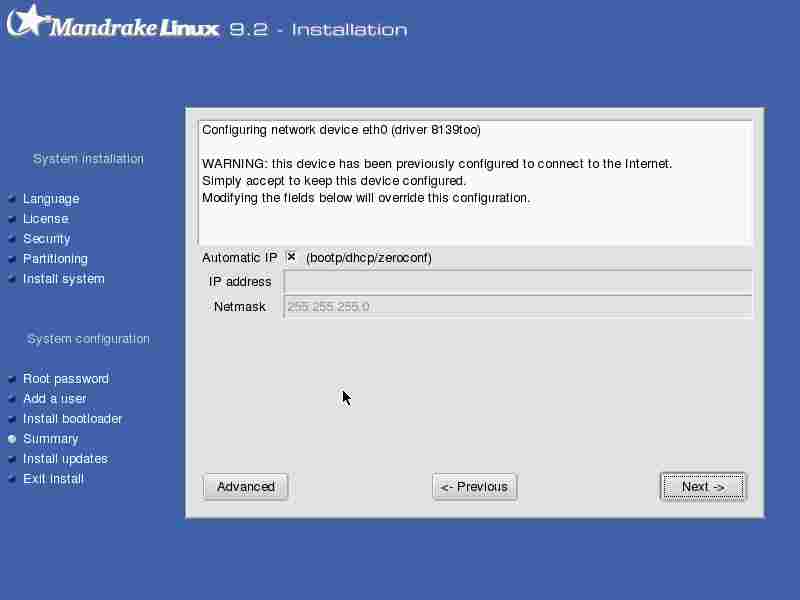Click the bullet icon beside Language
800x600 pixels.
click(x=12, y=199)
